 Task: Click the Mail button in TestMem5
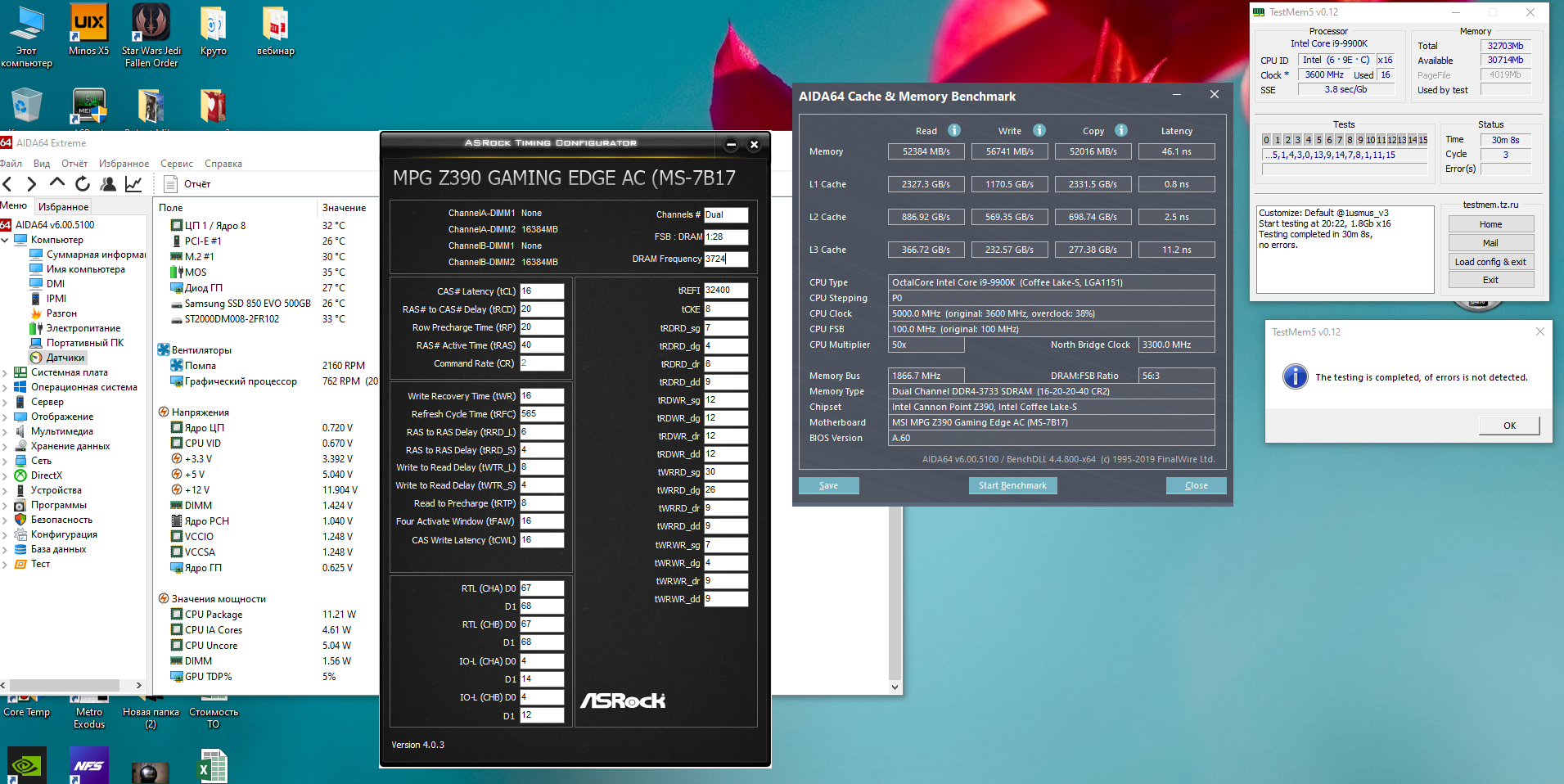[x=1490, y=243]
